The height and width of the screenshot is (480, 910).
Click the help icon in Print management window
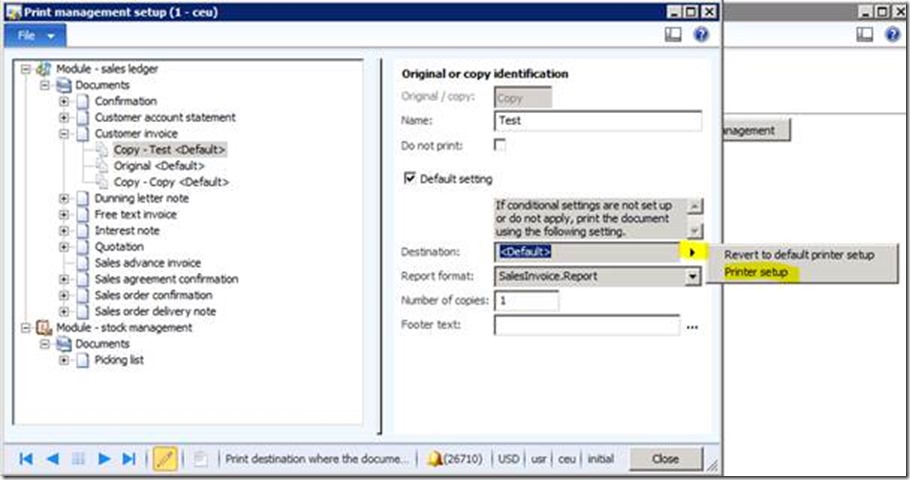click(701, 35)
